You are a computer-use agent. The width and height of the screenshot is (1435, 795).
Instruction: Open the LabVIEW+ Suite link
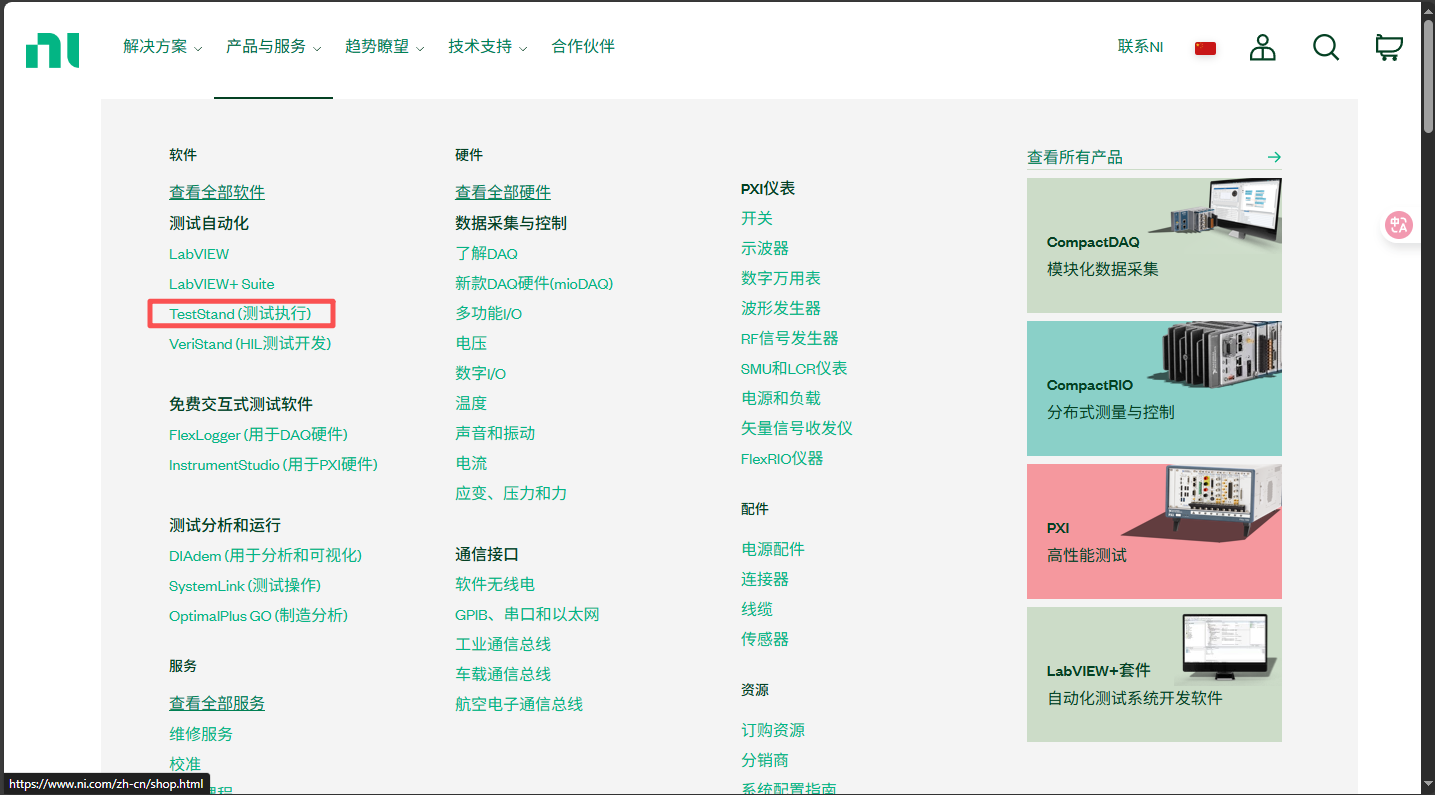(221, 284)
